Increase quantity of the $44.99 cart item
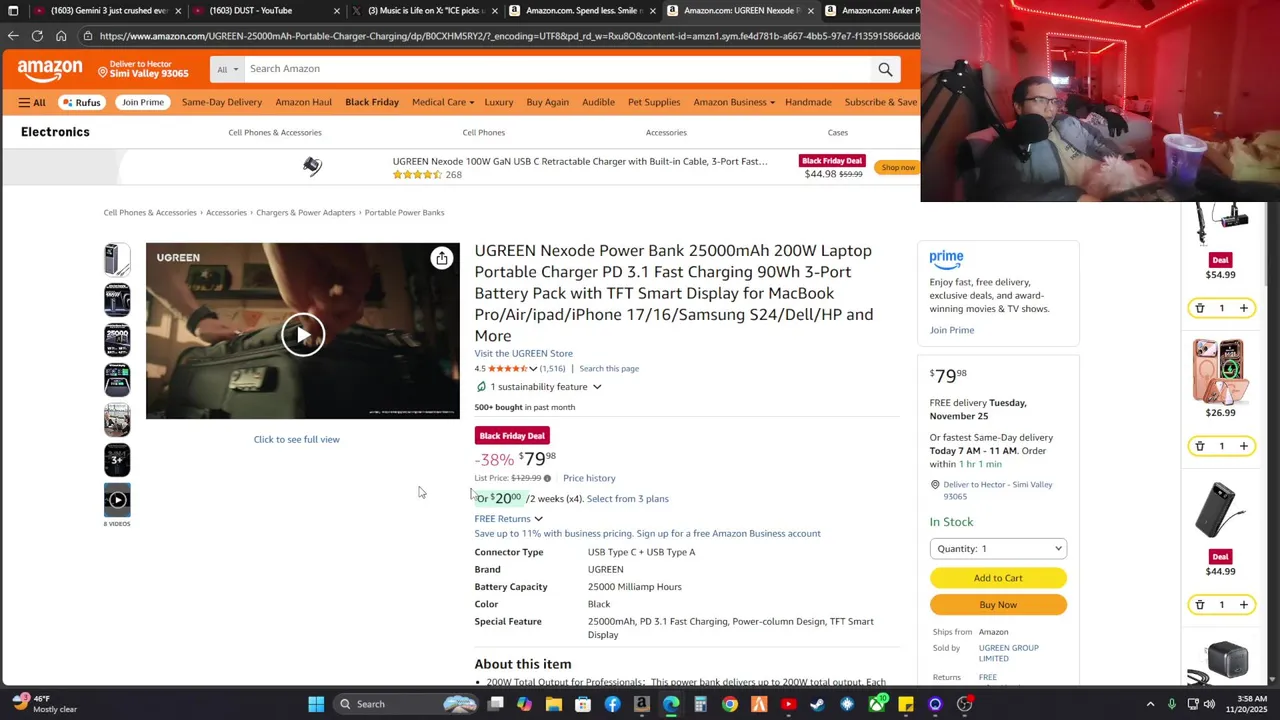The image size is (1280, 720). (1243, 604)
